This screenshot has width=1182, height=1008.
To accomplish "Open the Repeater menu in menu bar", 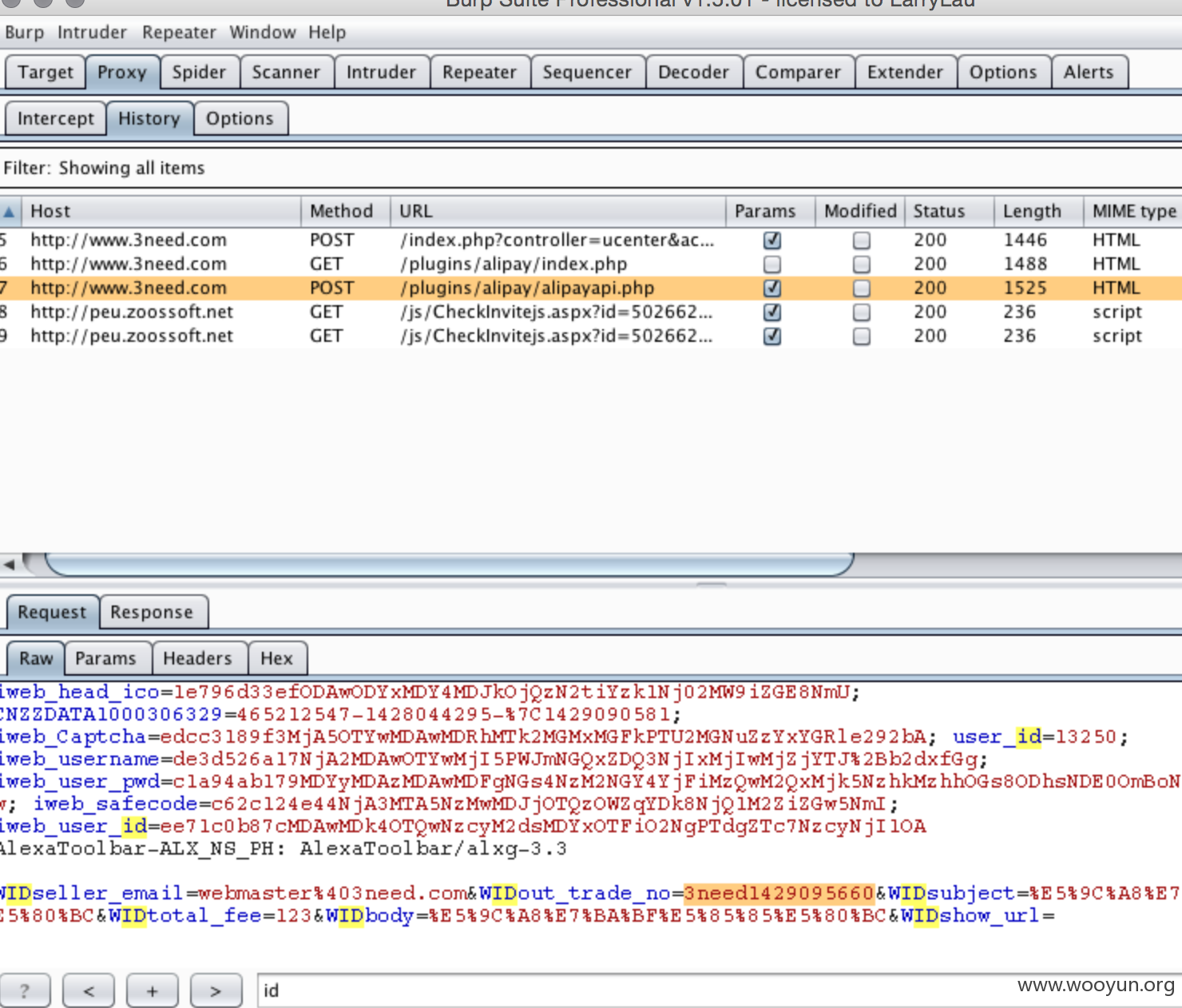I will 179,33.
